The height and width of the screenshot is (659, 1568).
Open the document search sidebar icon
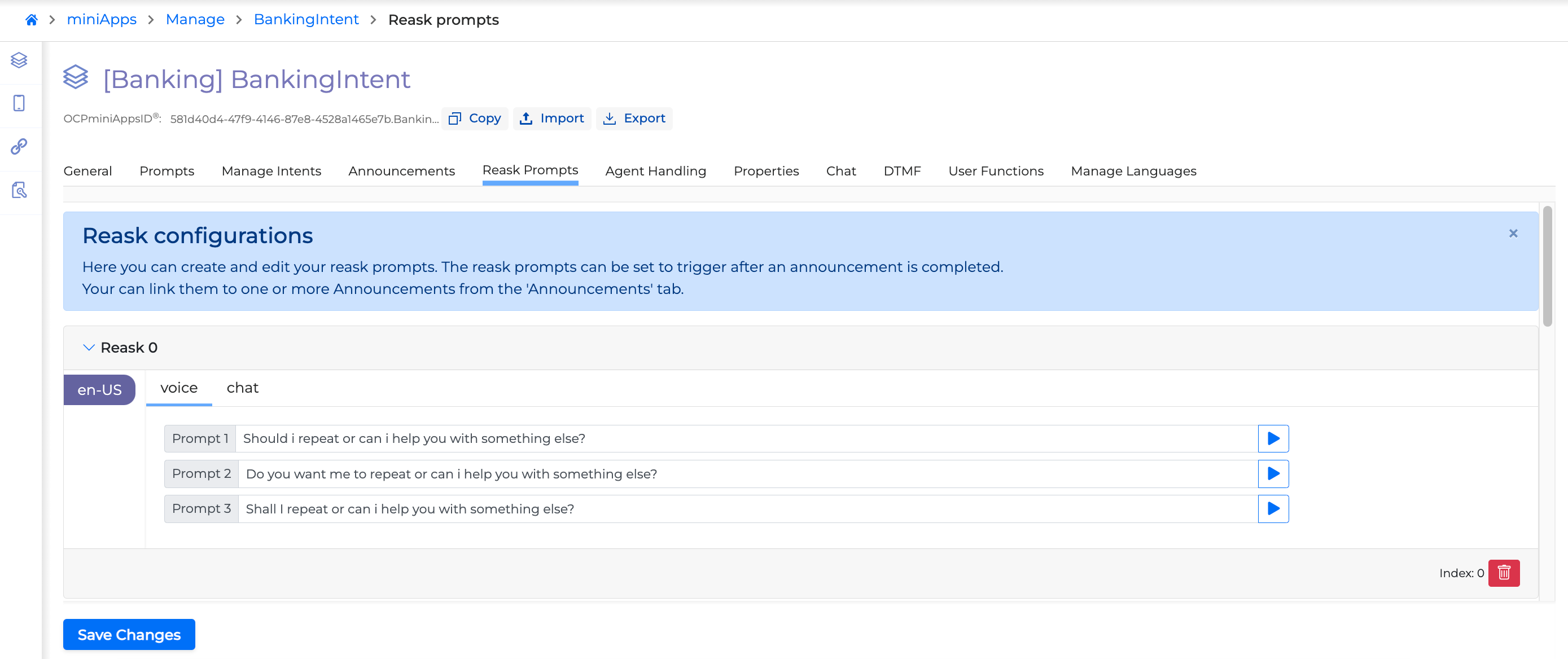20,190
